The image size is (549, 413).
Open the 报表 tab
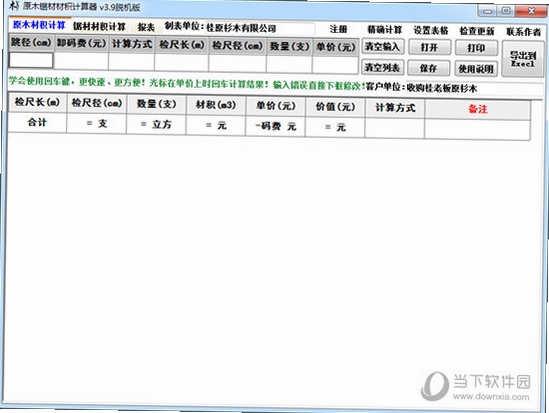coord(146,27)
